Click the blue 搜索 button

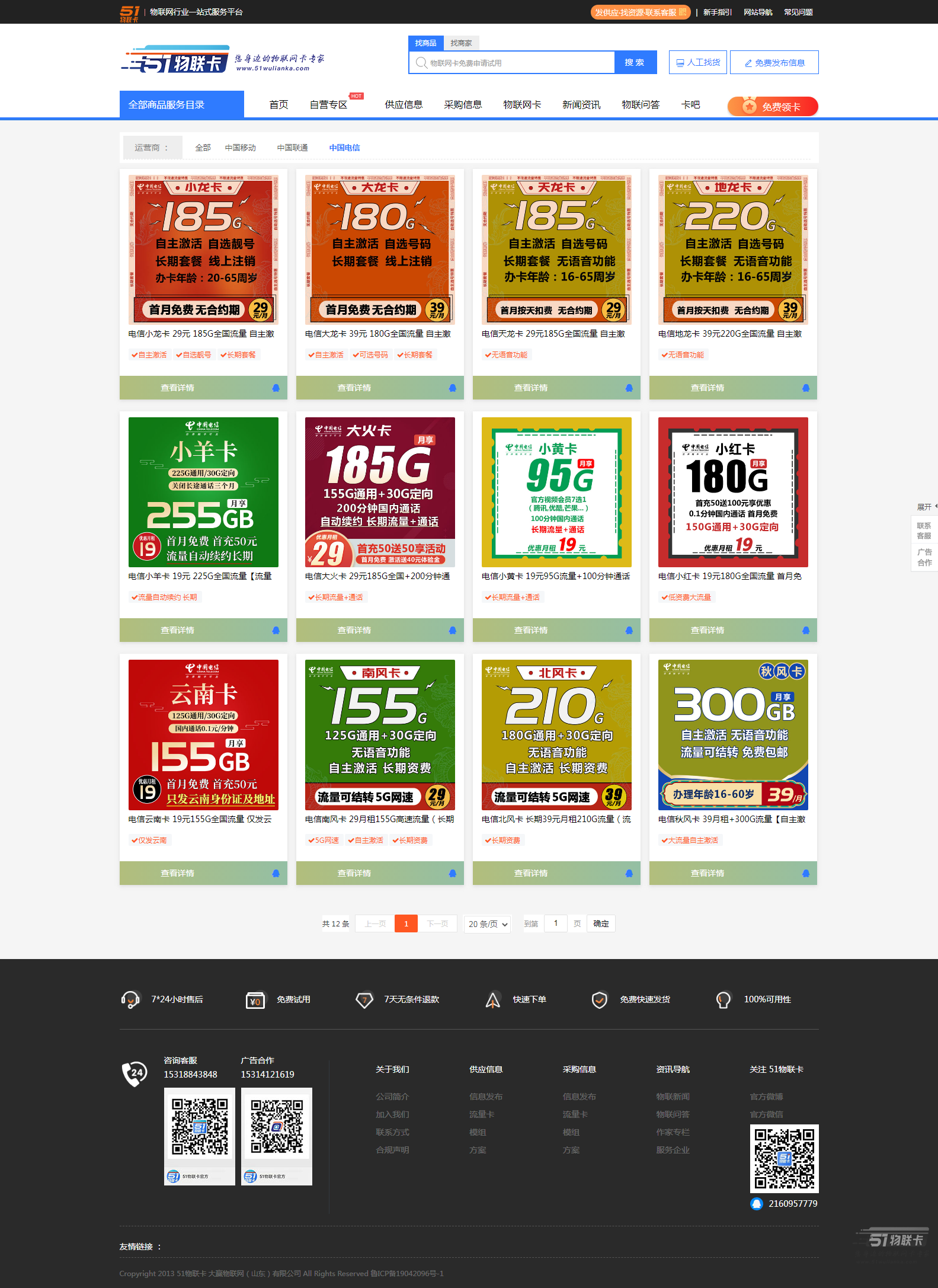(635, 62)
